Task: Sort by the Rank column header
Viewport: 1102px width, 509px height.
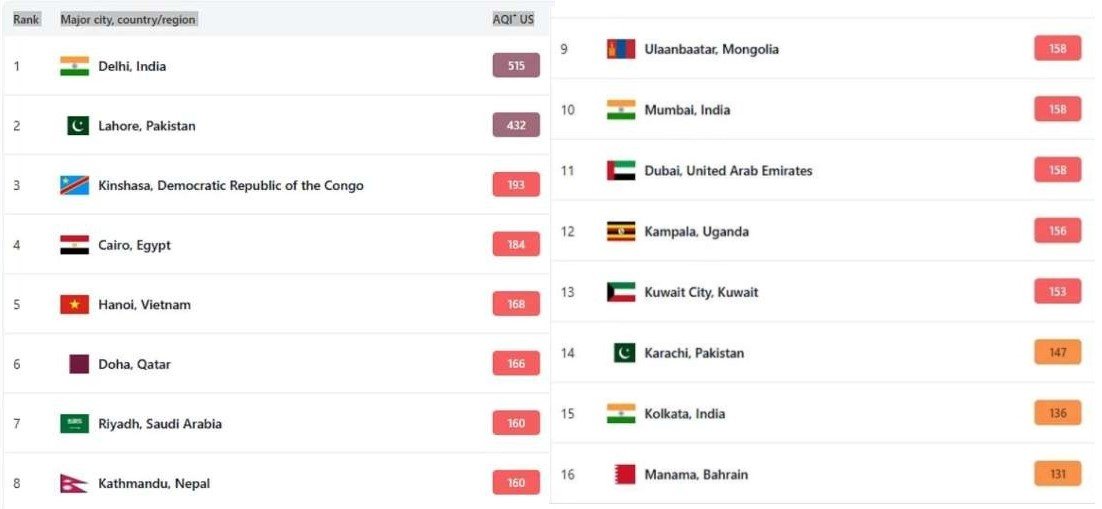Action: [26, 19]
